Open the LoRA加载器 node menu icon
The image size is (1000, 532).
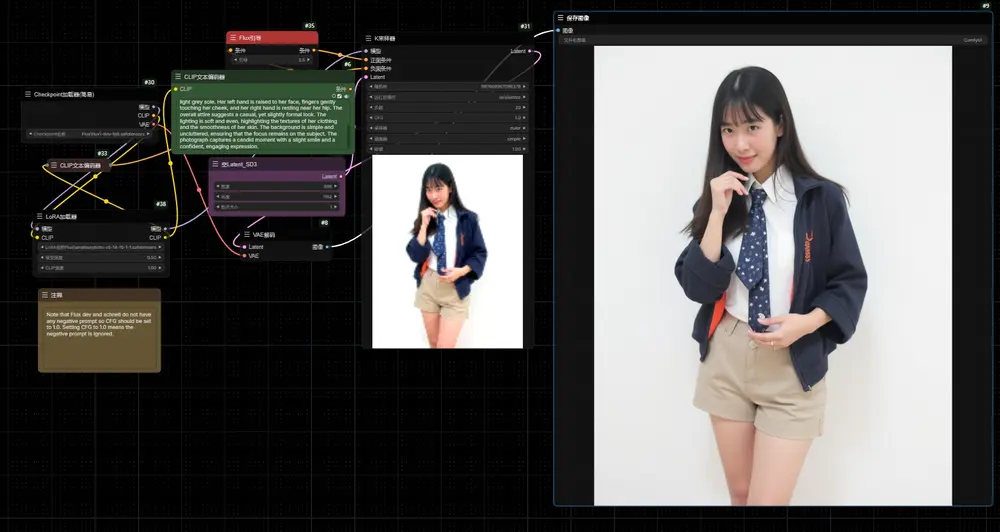40,216
